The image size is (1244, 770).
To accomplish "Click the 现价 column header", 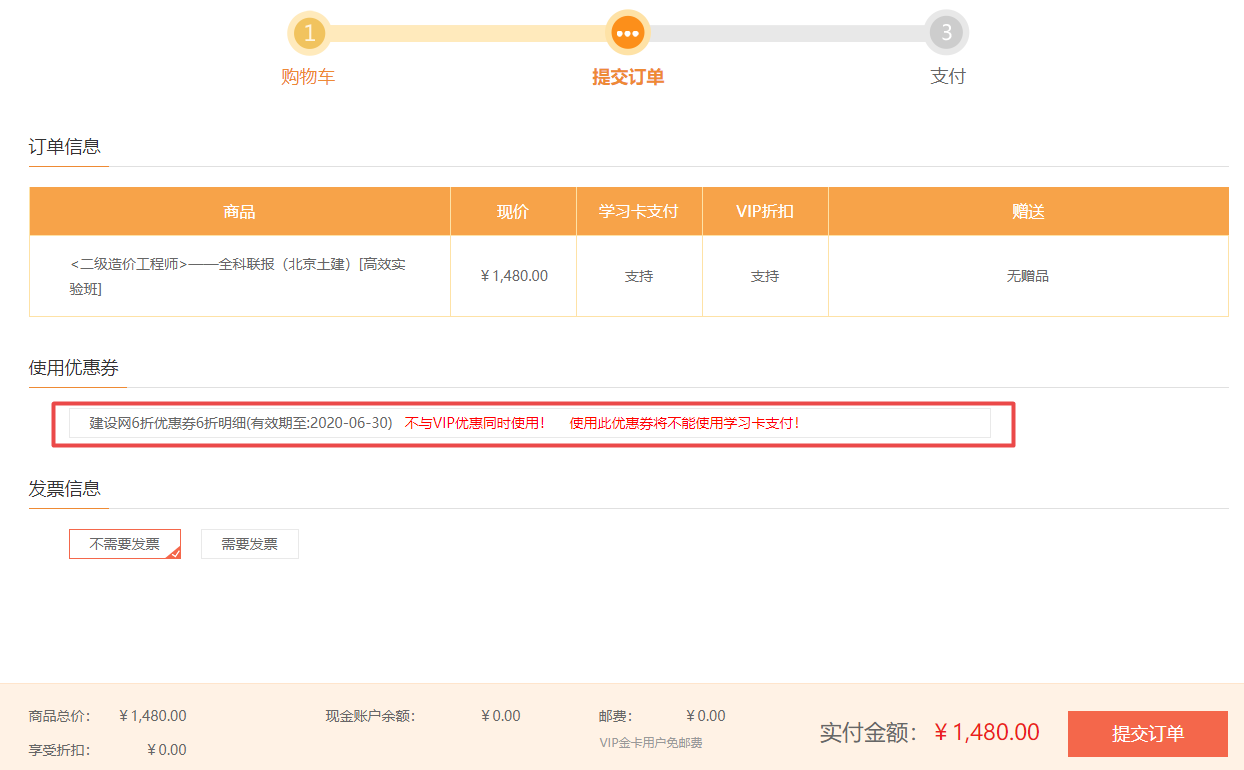I will tap(513, 210).
